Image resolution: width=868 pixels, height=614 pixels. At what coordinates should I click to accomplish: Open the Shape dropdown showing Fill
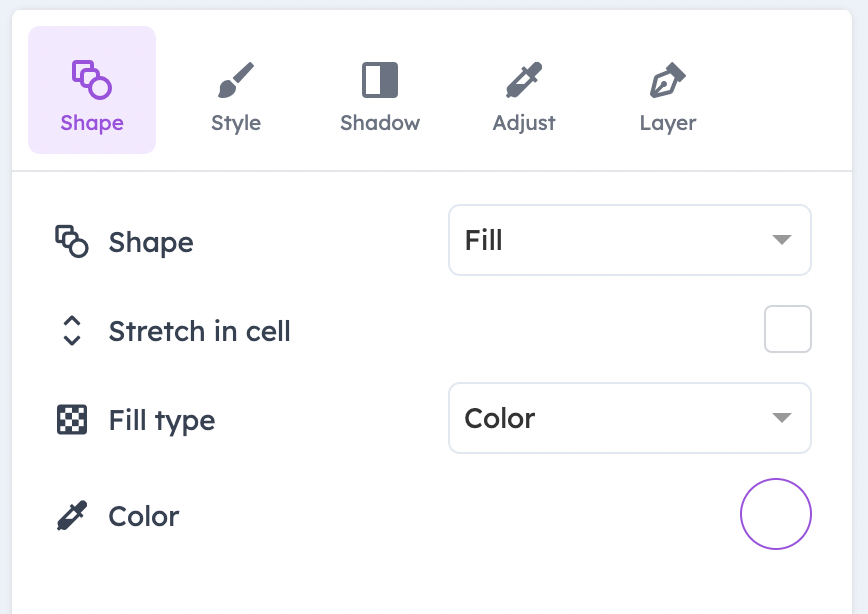[x=630, y=240]
